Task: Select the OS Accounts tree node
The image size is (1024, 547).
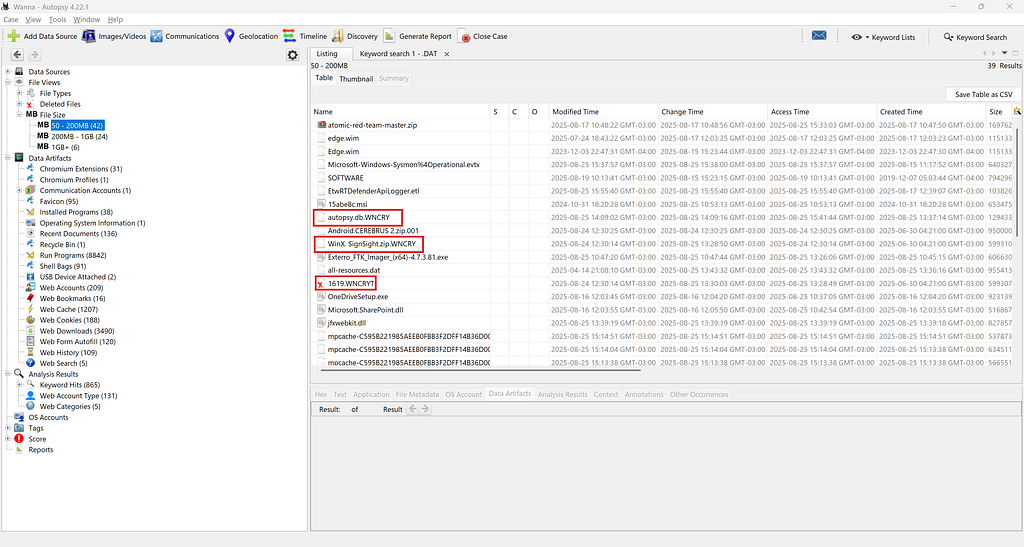Action: coord(48,417)
